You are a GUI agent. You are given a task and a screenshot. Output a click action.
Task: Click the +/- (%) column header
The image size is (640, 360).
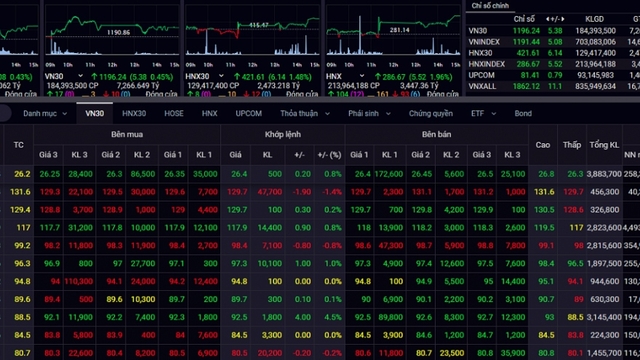pyautogui.click(x=329, y=155)
